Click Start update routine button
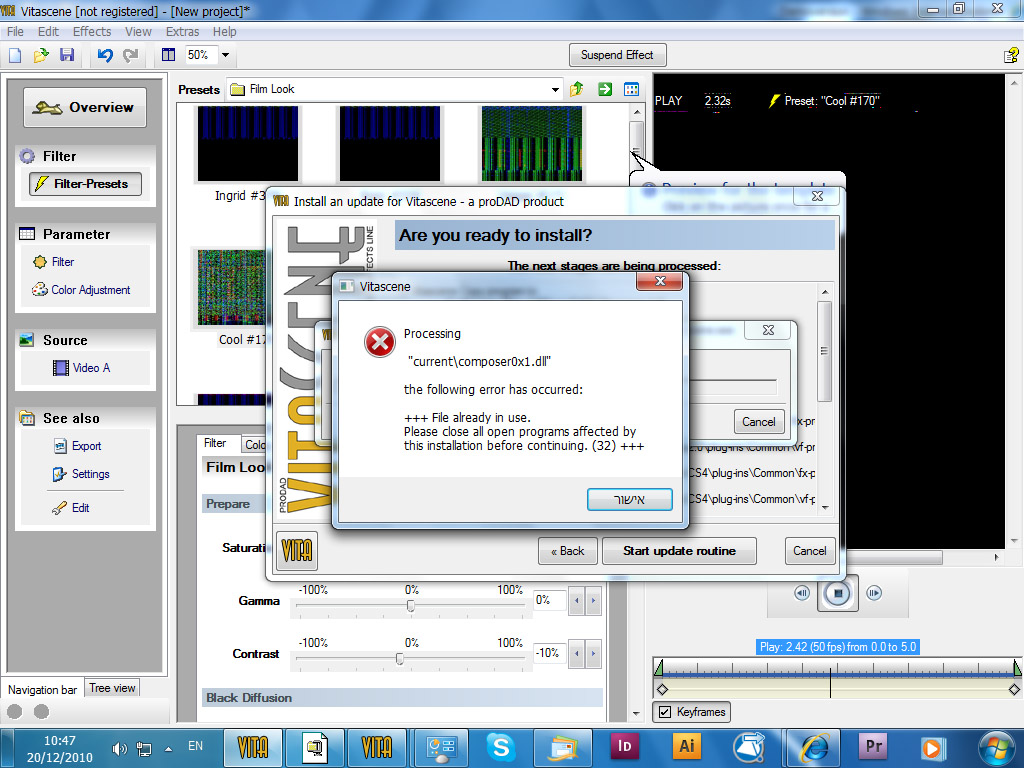Viewport: 1024px width, 768px height. point(679,551)
